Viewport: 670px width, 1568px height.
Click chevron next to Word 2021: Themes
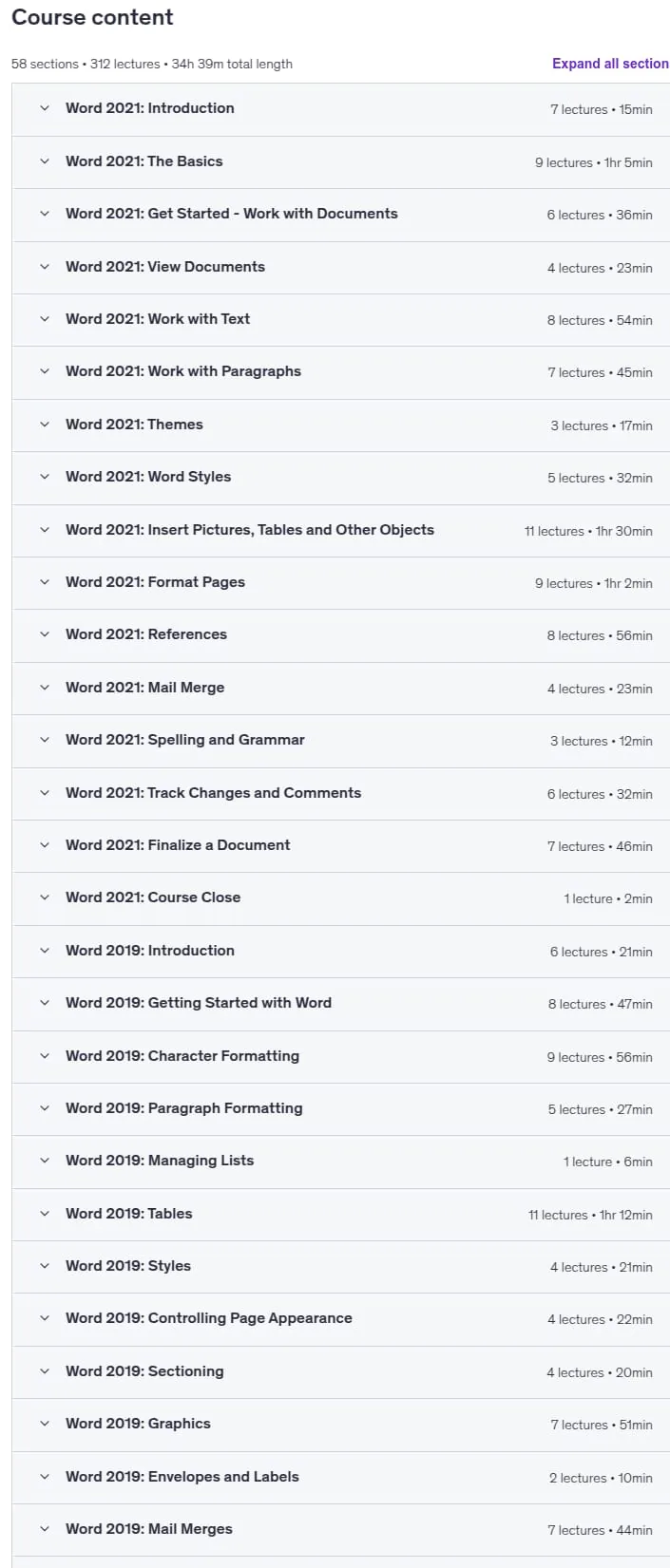click(44, 425)
